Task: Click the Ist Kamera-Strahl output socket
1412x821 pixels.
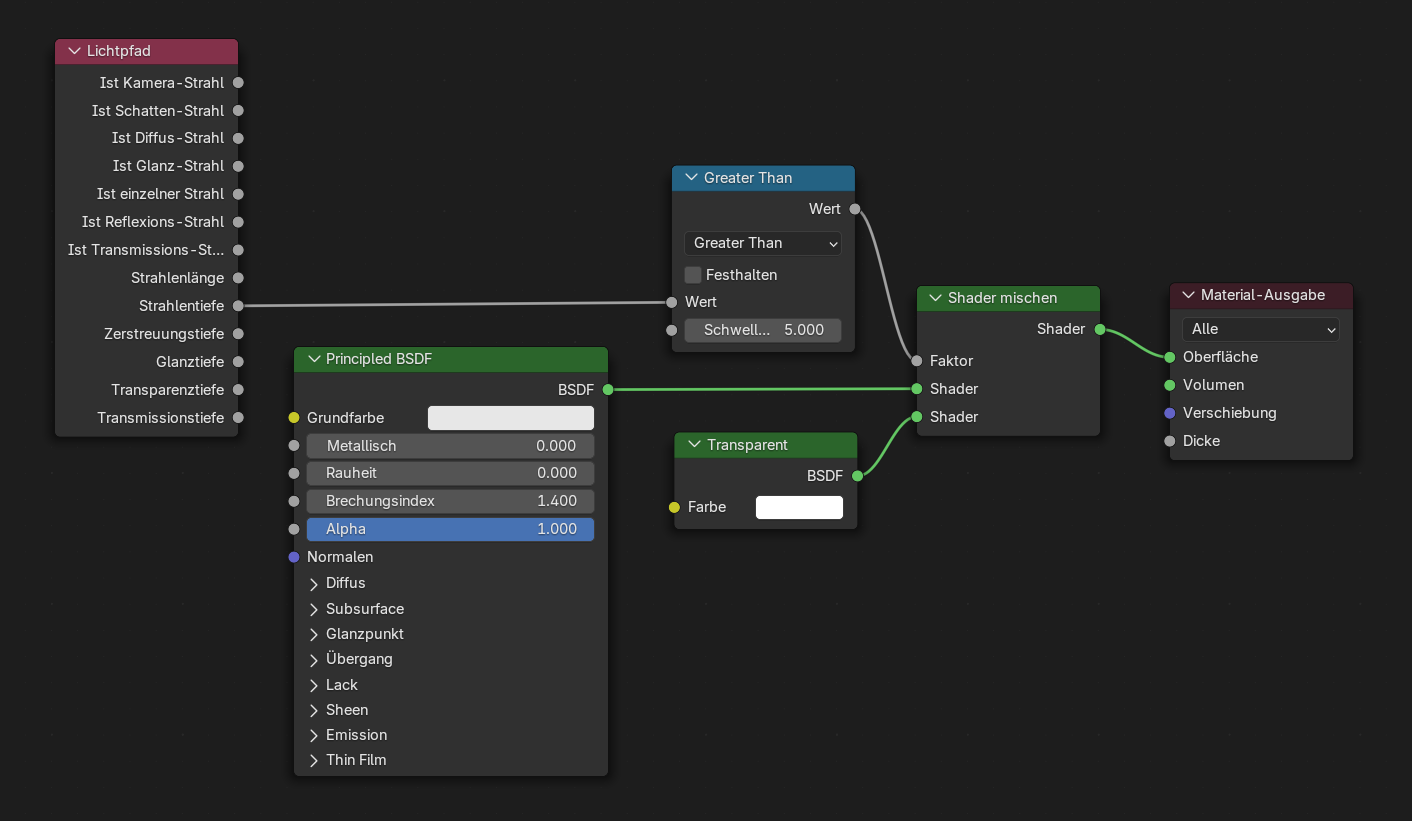Action: tap(238, 83)
